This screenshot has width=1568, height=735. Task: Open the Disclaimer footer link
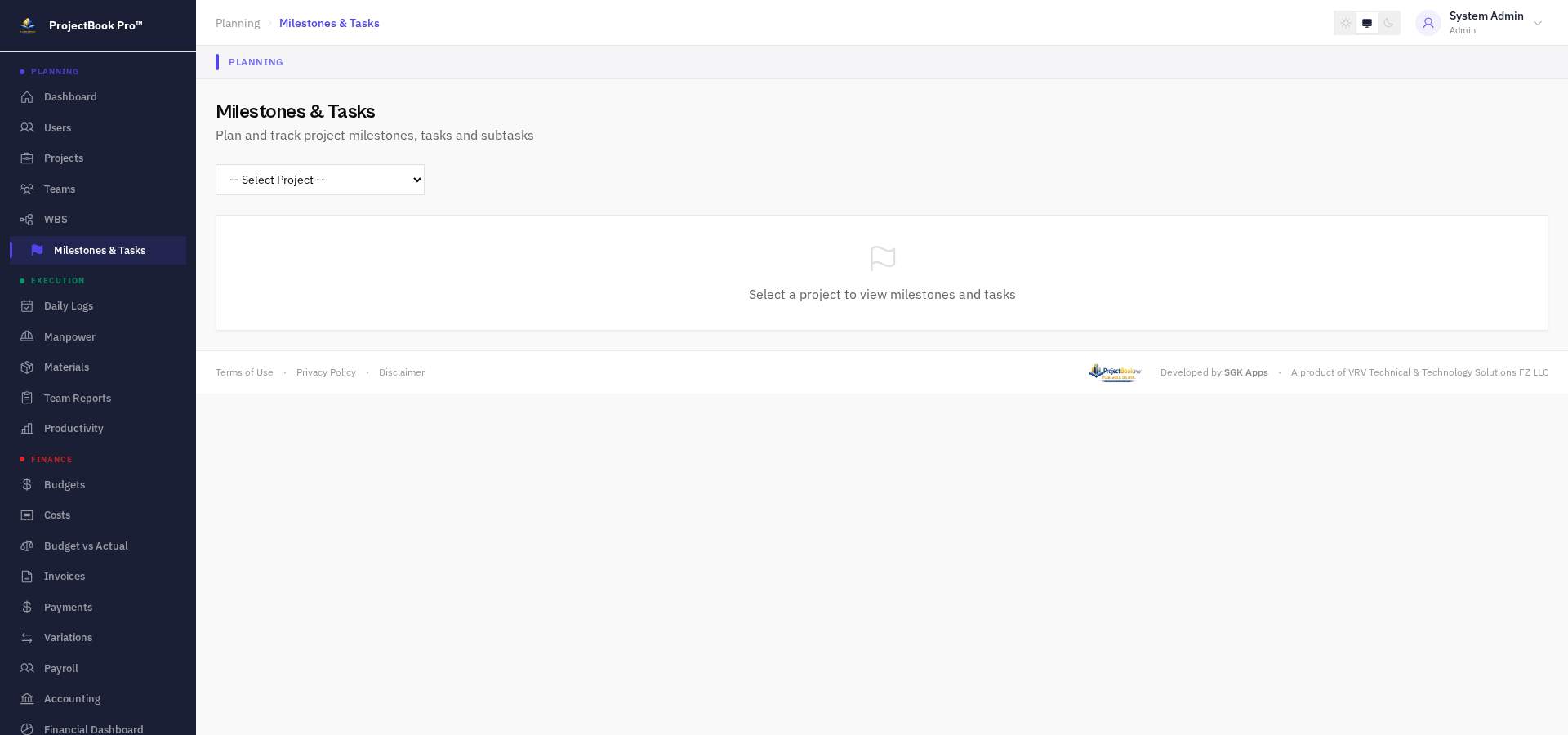coord(402,372)
